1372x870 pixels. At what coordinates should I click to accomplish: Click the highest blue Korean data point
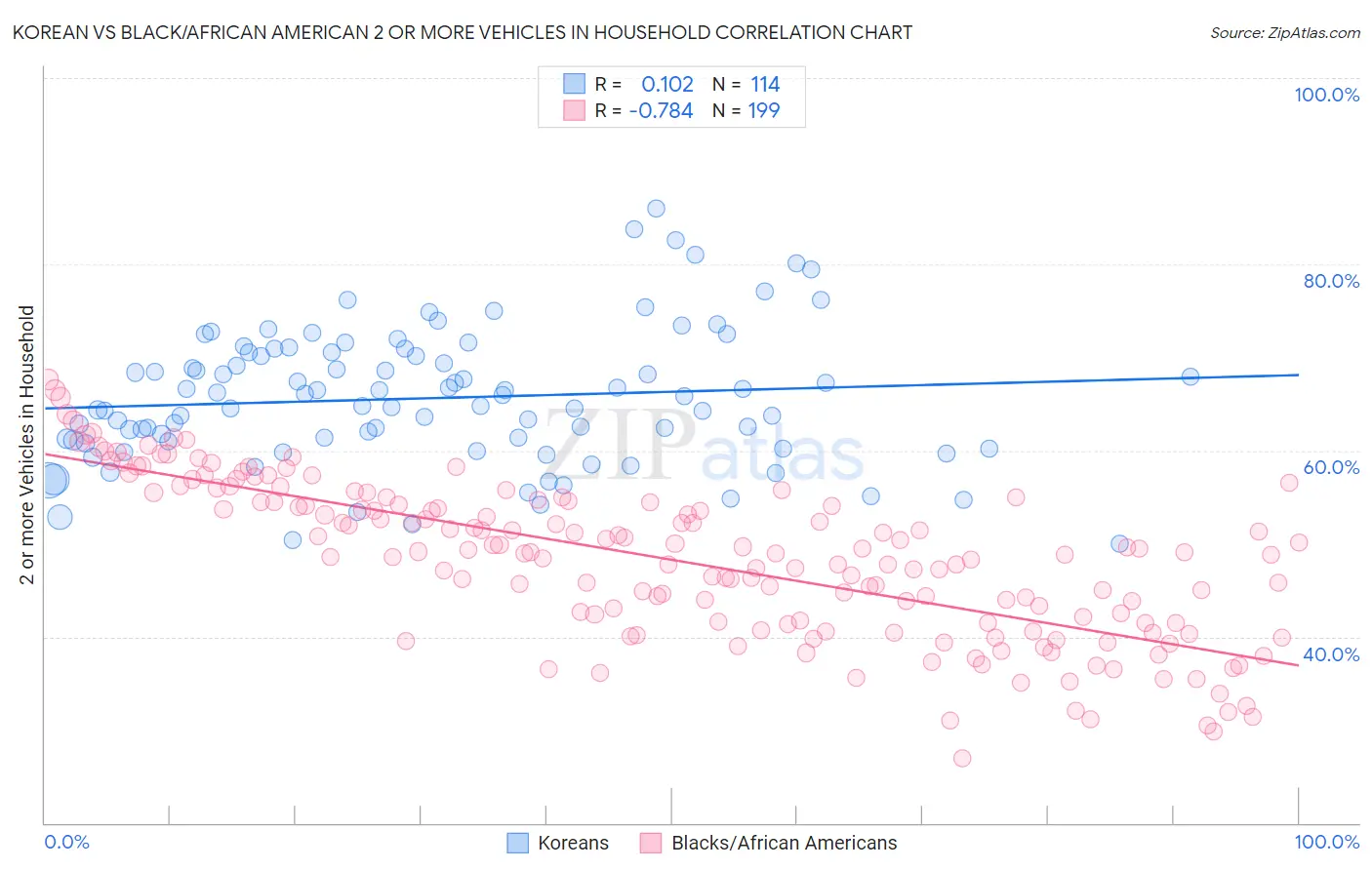[656, 209]
